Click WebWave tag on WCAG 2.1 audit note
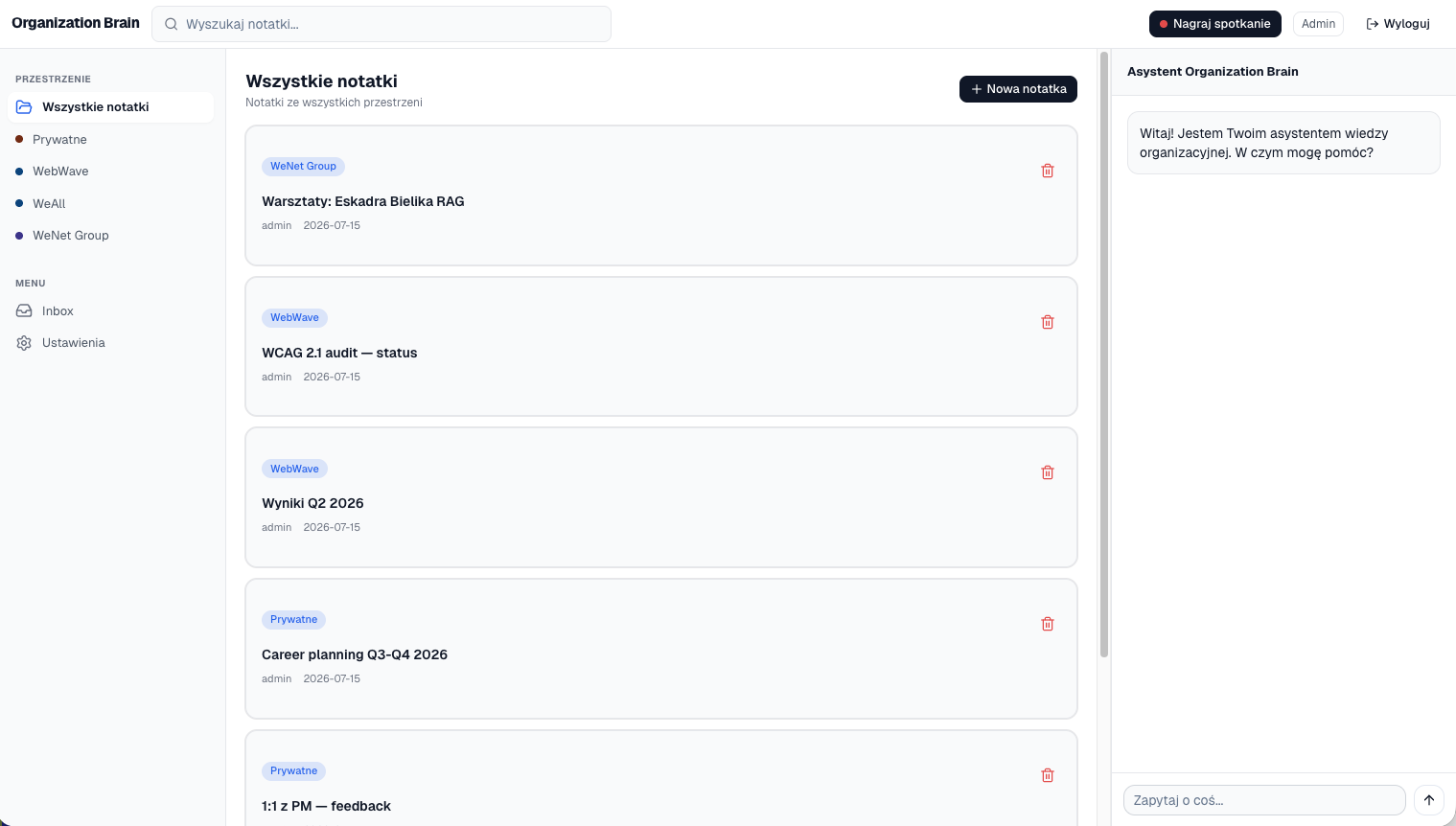The width and height of the screenshot is (1456, 826). pyautogui.click(x=294, y=318)
